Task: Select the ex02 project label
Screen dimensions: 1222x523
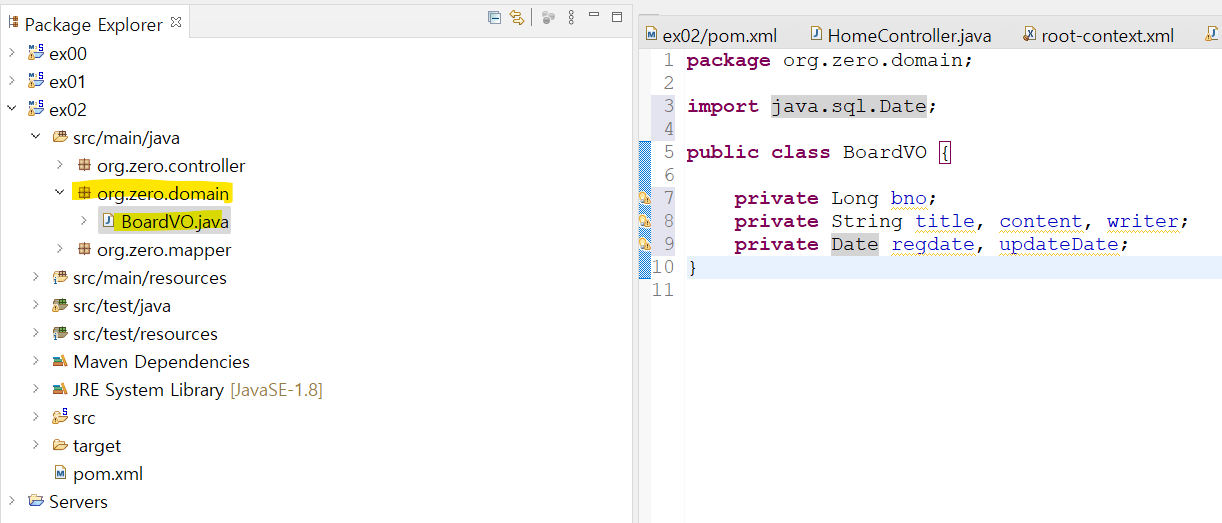Action: pyautogui.click(x=67, y=109)
